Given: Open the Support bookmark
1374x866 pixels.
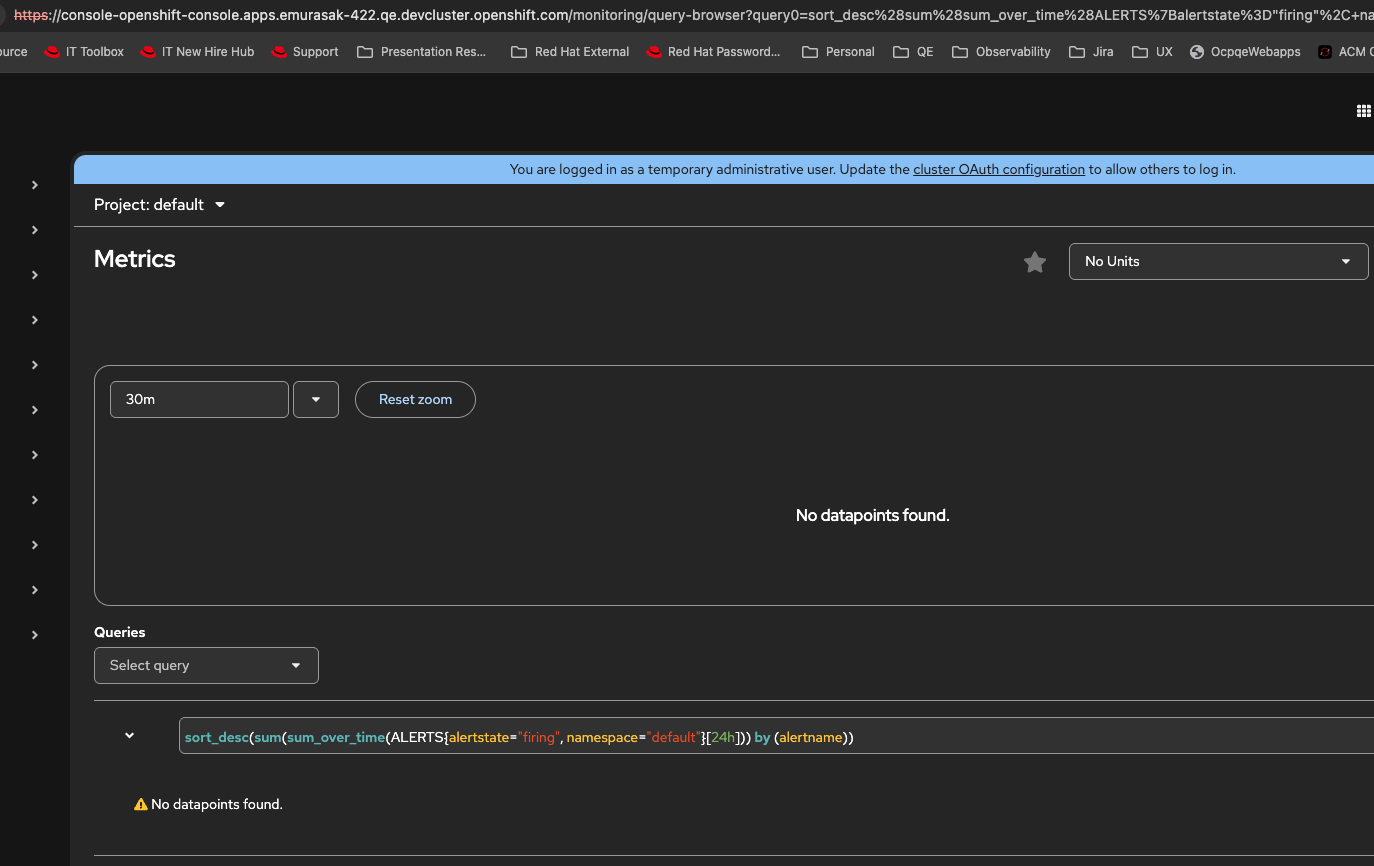Looking at the screenshot, I should [305, 52].
